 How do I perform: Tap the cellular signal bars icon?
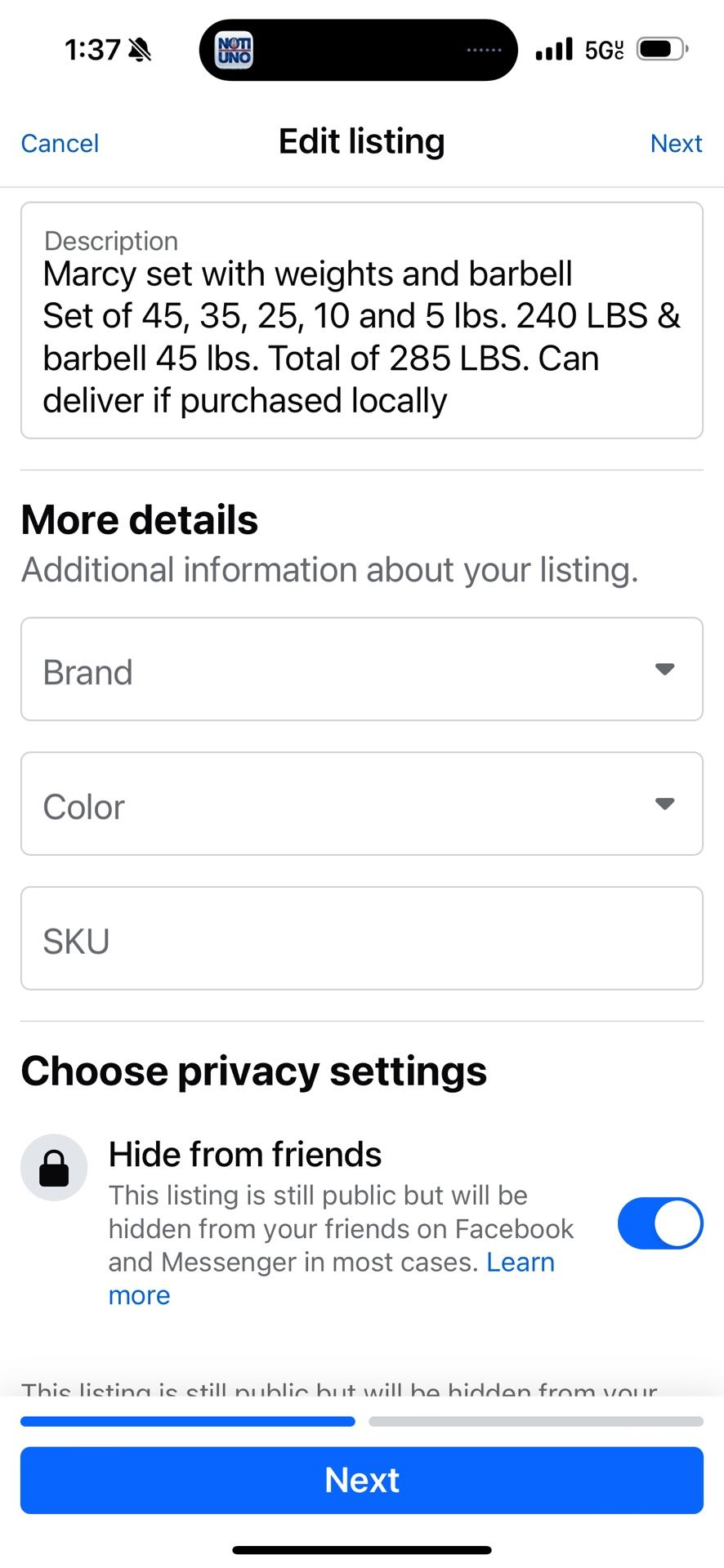(x=554, y=50)
